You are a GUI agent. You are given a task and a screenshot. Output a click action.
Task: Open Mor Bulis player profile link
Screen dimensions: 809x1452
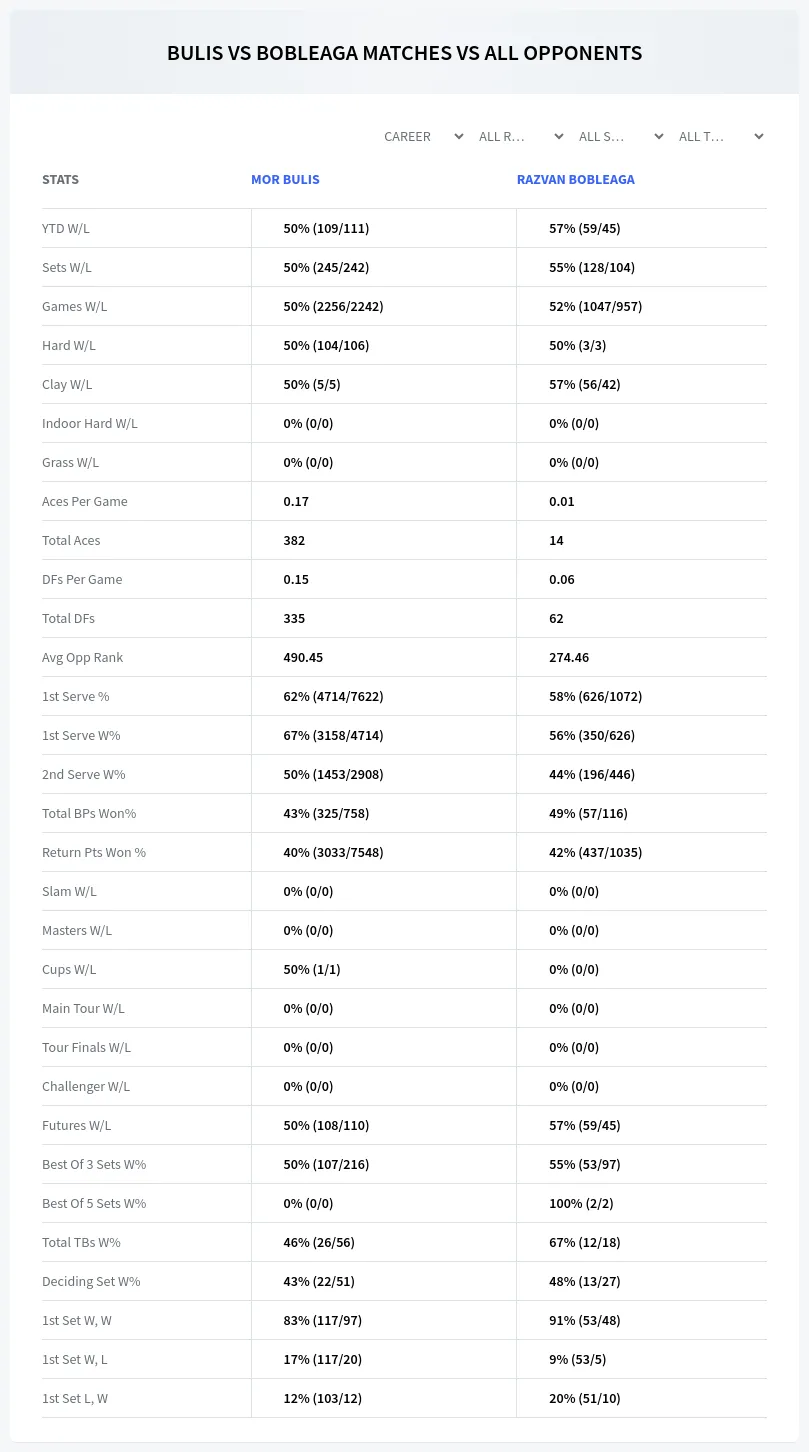point(285,180)
